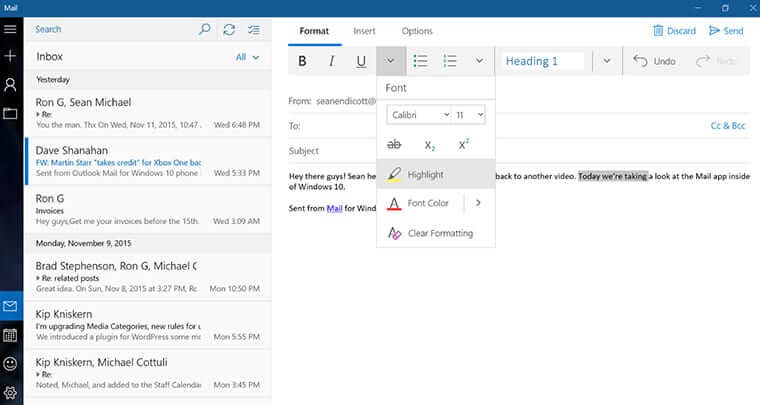Toggle underline formatting

coord(361,61)
